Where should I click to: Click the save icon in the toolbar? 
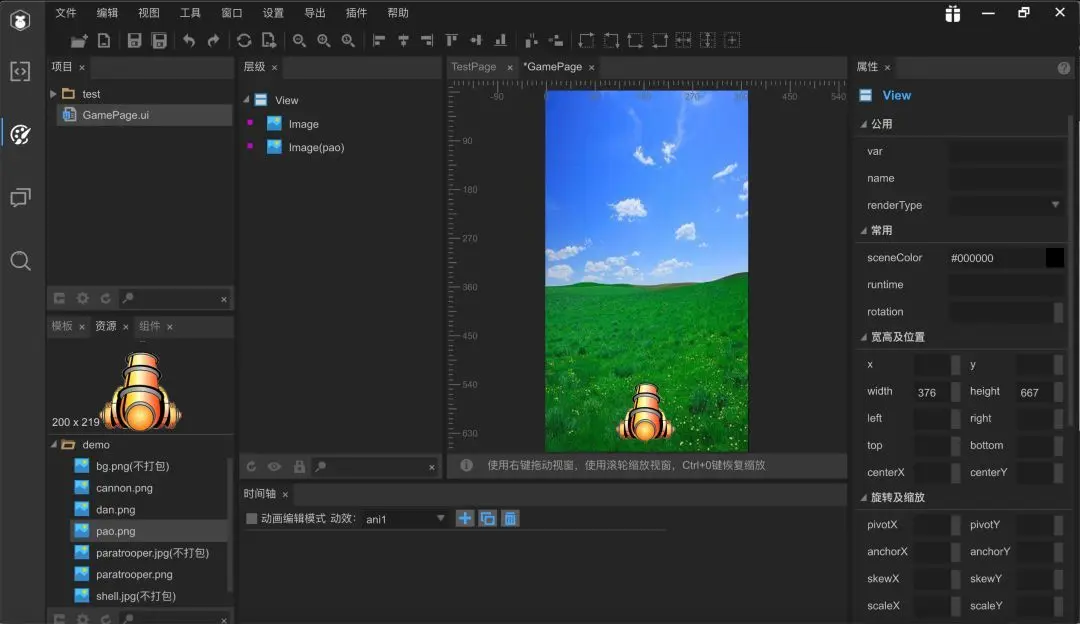point(133,40)
